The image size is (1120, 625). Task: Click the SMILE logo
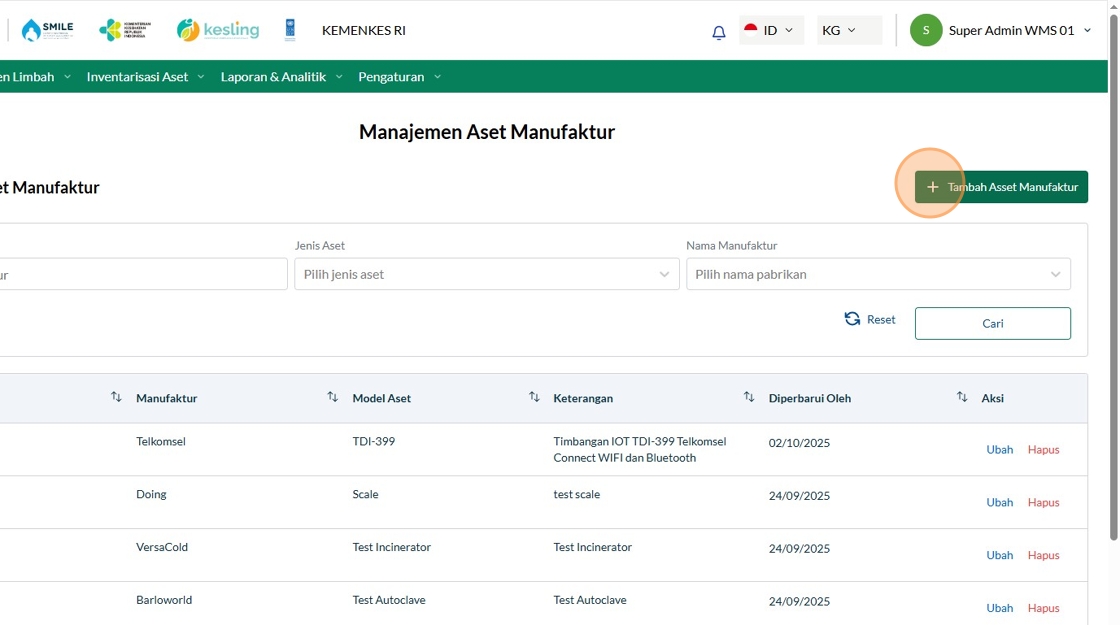tap(47, 30)
